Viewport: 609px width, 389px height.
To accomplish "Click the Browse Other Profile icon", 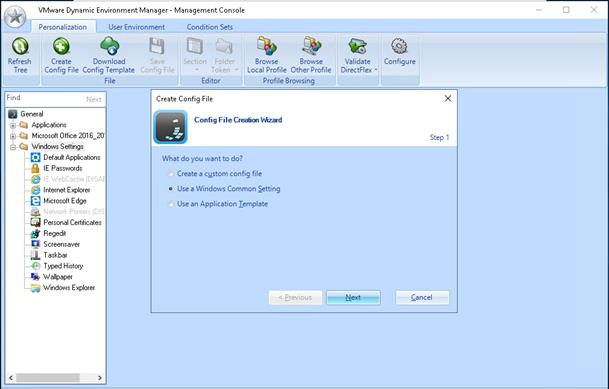I will tap(311, 46).
